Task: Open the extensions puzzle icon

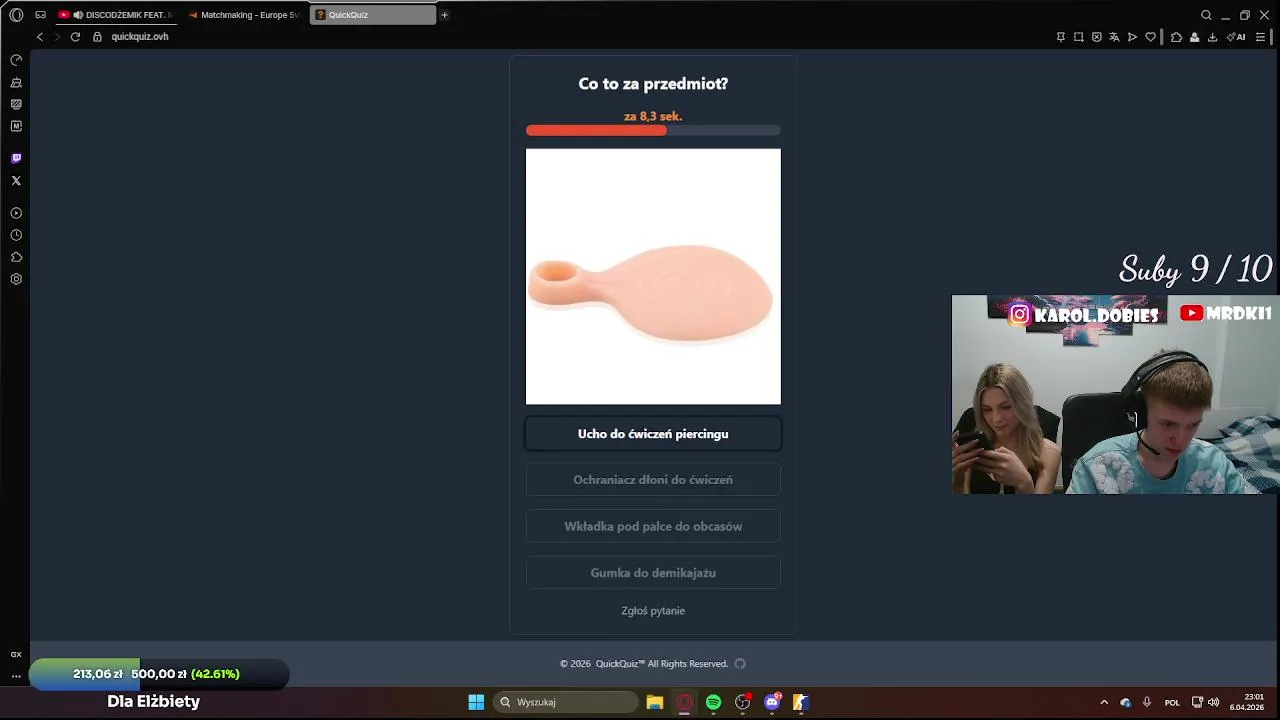Action: (1176, 37)
